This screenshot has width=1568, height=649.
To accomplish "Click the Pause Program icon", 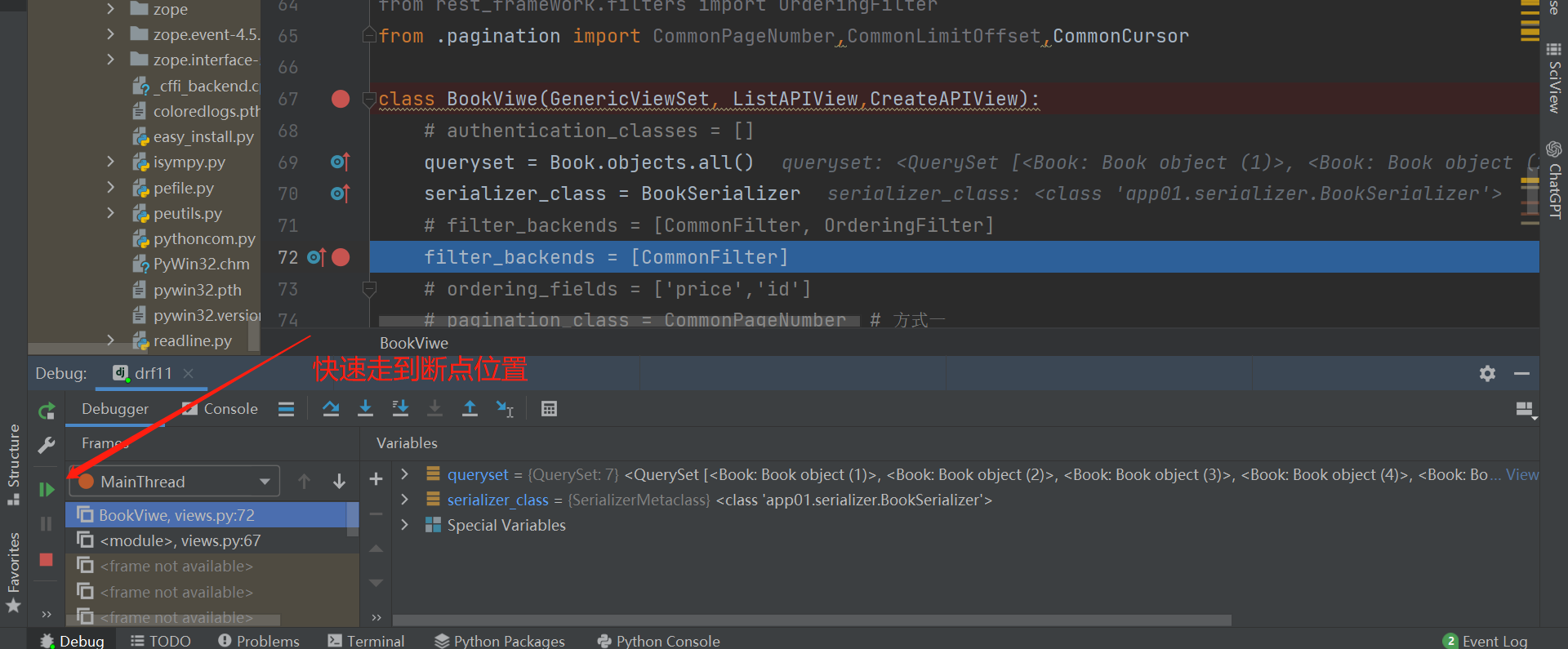I will point(47,524).
